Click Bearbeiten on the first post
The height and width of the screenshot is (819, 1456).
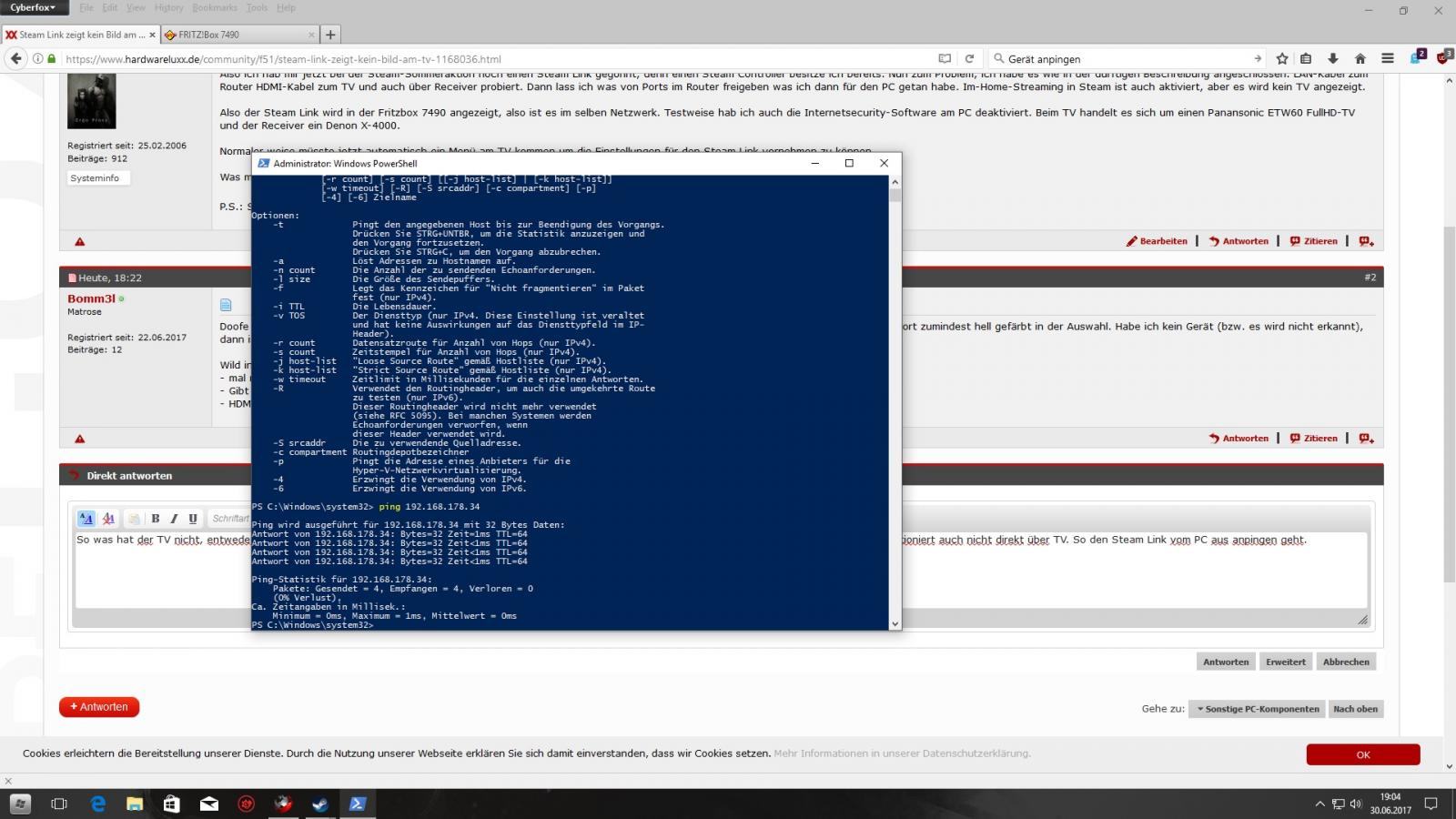coord(1157,241)
